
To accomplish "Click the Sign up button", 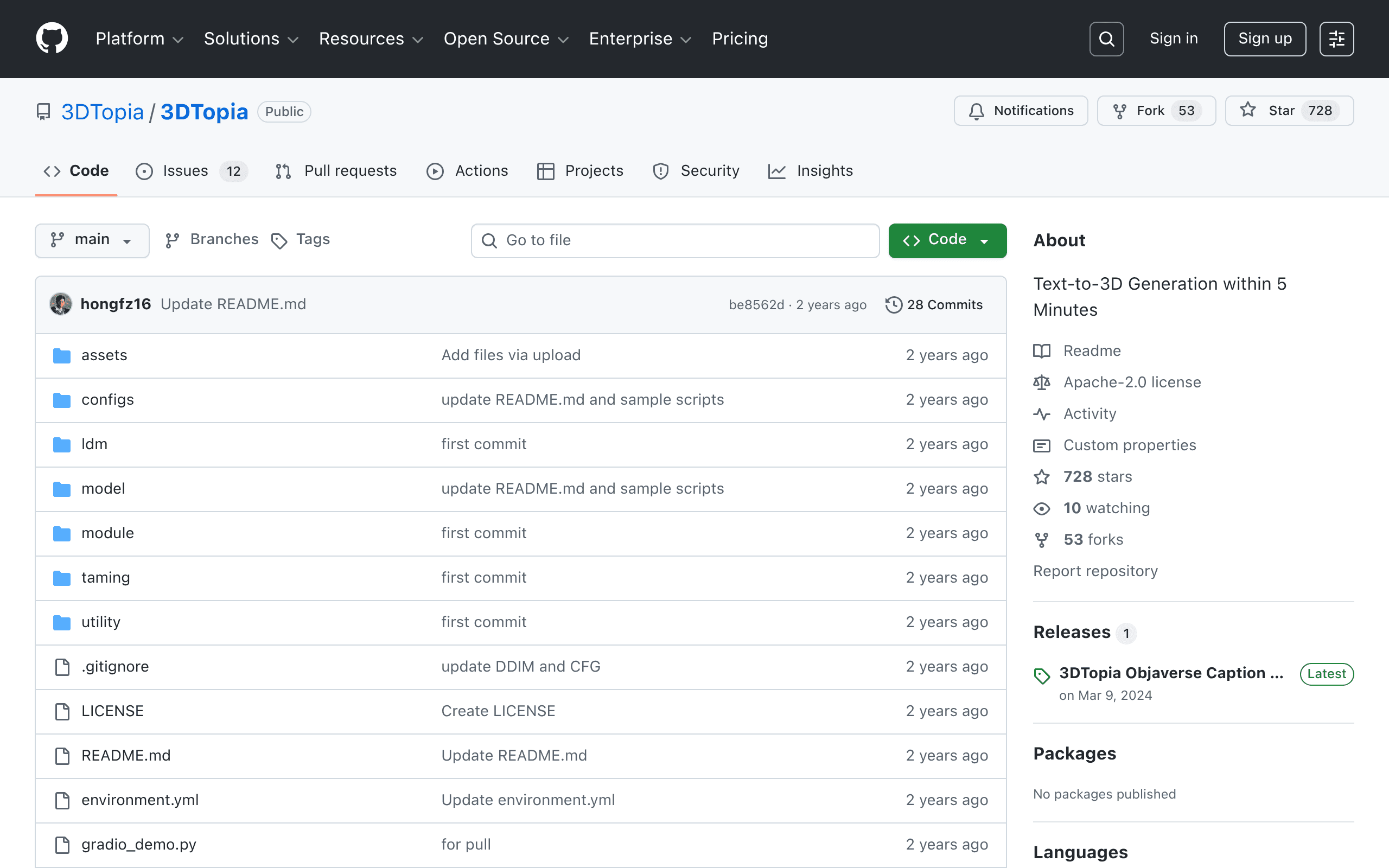I will coord(1264,39).
